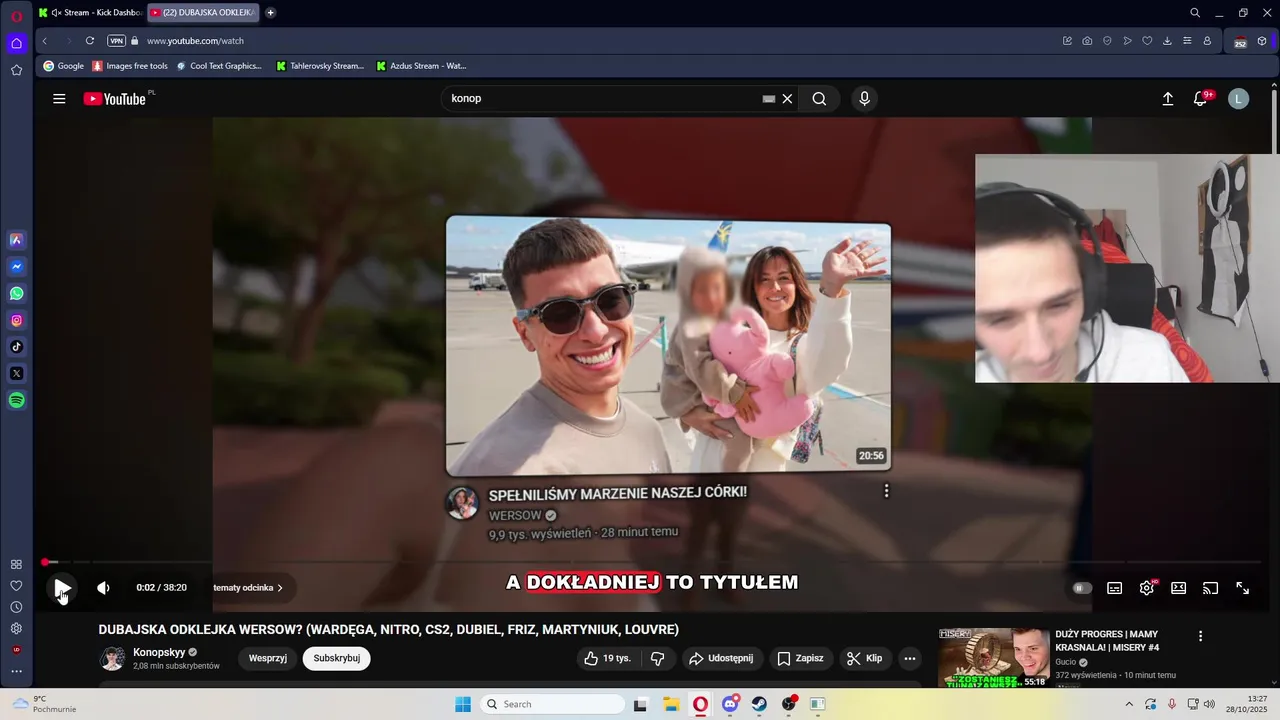The image size is (1280, 720).
Task: Open TikTok in the Opera sidebar
Action: click(x=16, y=347)
